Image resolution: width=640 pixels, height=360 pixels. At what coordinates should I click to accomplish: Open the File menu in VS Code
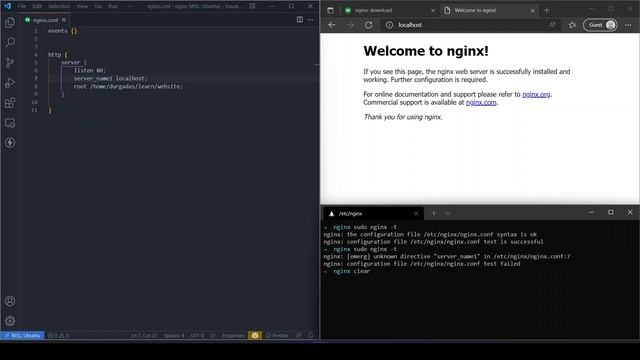[x=22, y=6]
